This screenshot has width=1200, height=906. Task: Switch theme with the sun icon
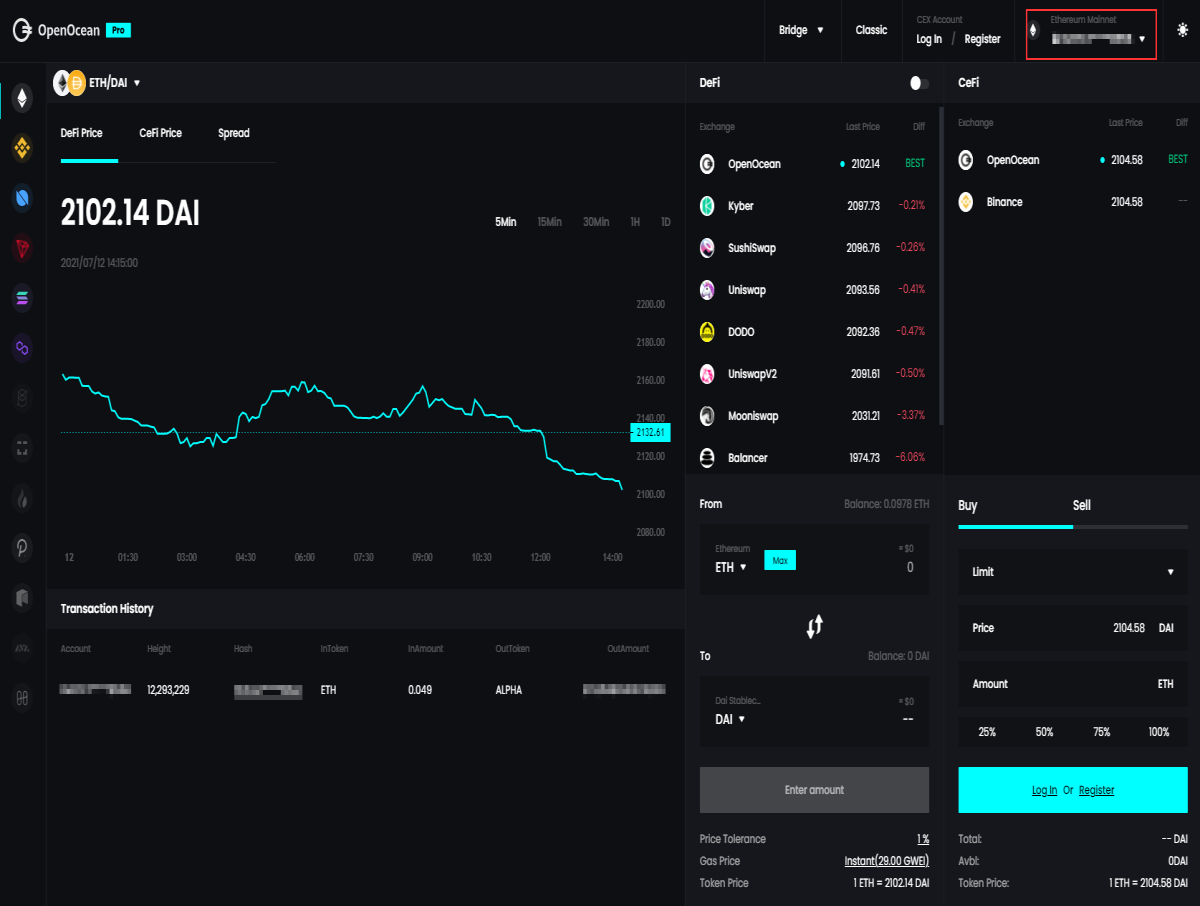(x=1183, y=30)
